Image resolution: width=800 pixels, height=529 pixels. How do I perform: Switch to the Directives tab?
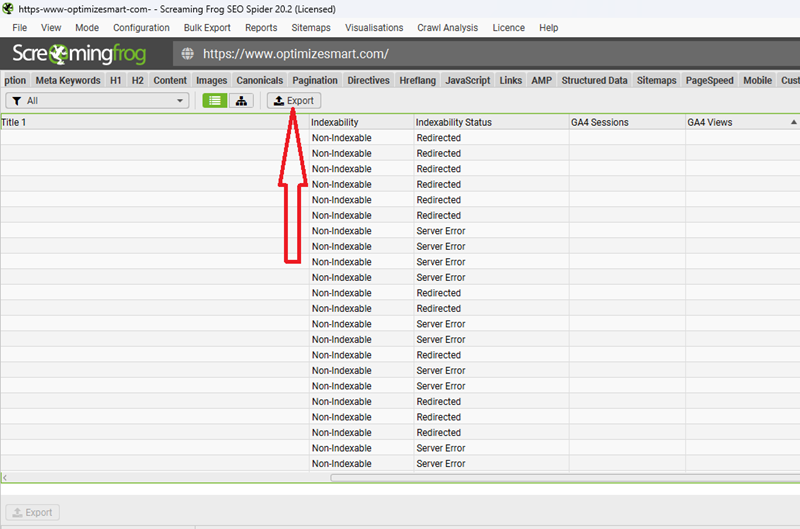click(368, 80)
